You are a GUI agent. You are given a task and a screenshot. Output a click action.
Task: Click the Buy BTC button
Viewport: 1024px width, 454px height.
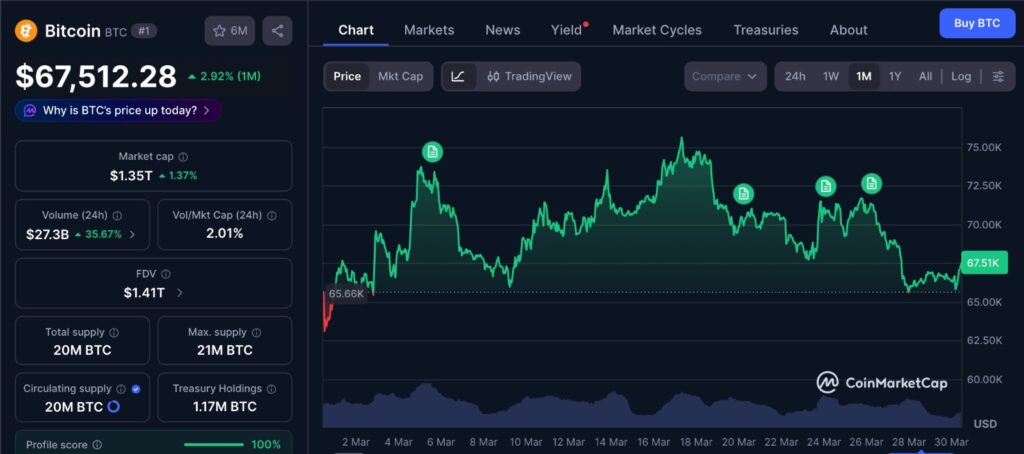tap(977, 24)
